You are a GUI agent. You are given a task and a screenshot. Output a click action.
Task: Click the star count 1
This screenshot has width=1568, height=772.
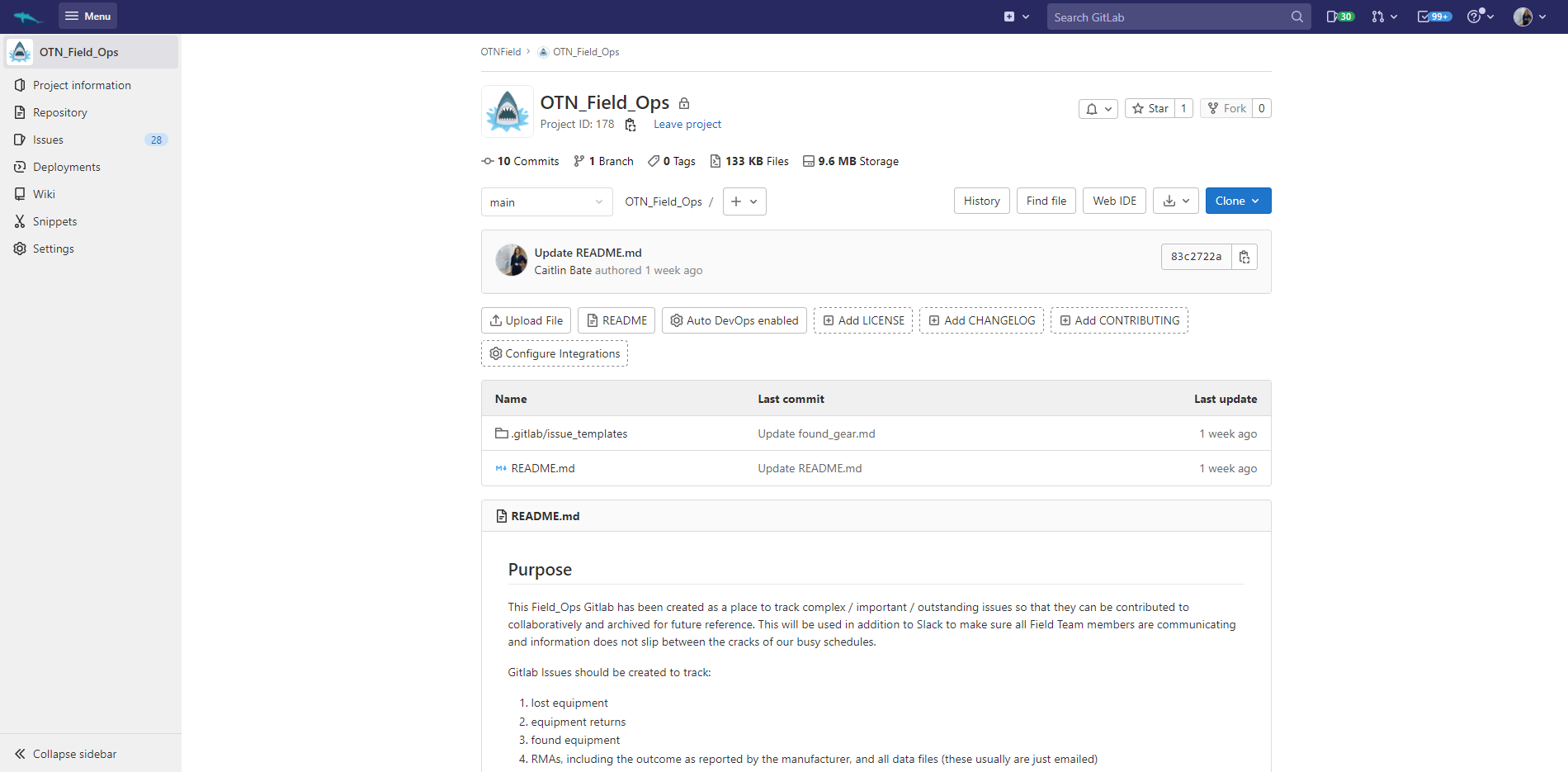click(1183, 108)
